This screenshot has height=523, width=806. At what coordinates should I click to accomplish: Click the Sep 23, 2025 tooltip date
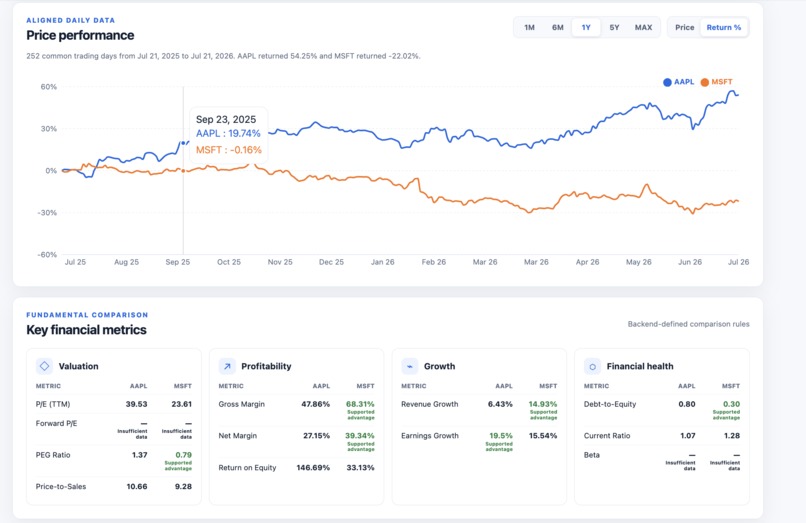tap(226, 119)
